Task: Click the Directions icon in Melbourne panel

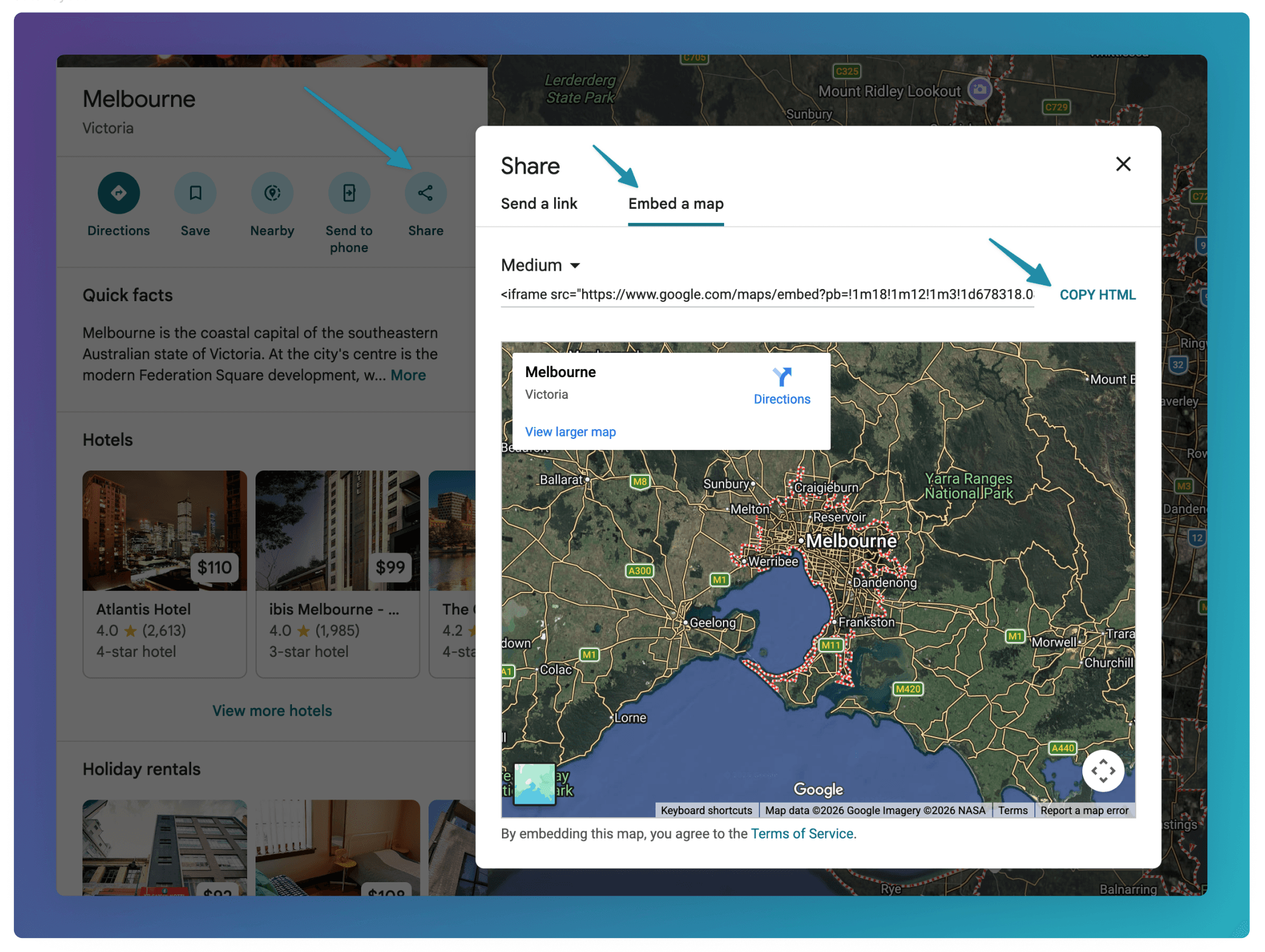Action: [118, 193]
